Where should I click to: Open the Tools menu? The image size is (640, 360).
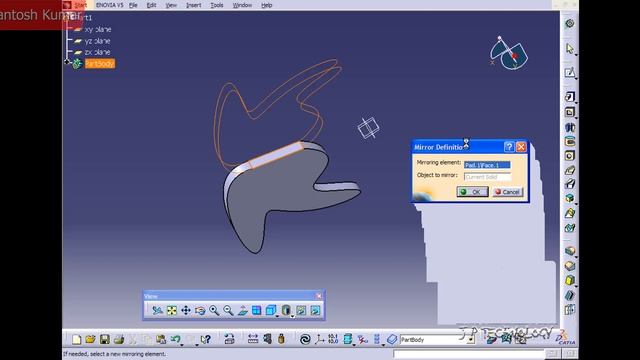pyautogui.click(x=217, y=5)
